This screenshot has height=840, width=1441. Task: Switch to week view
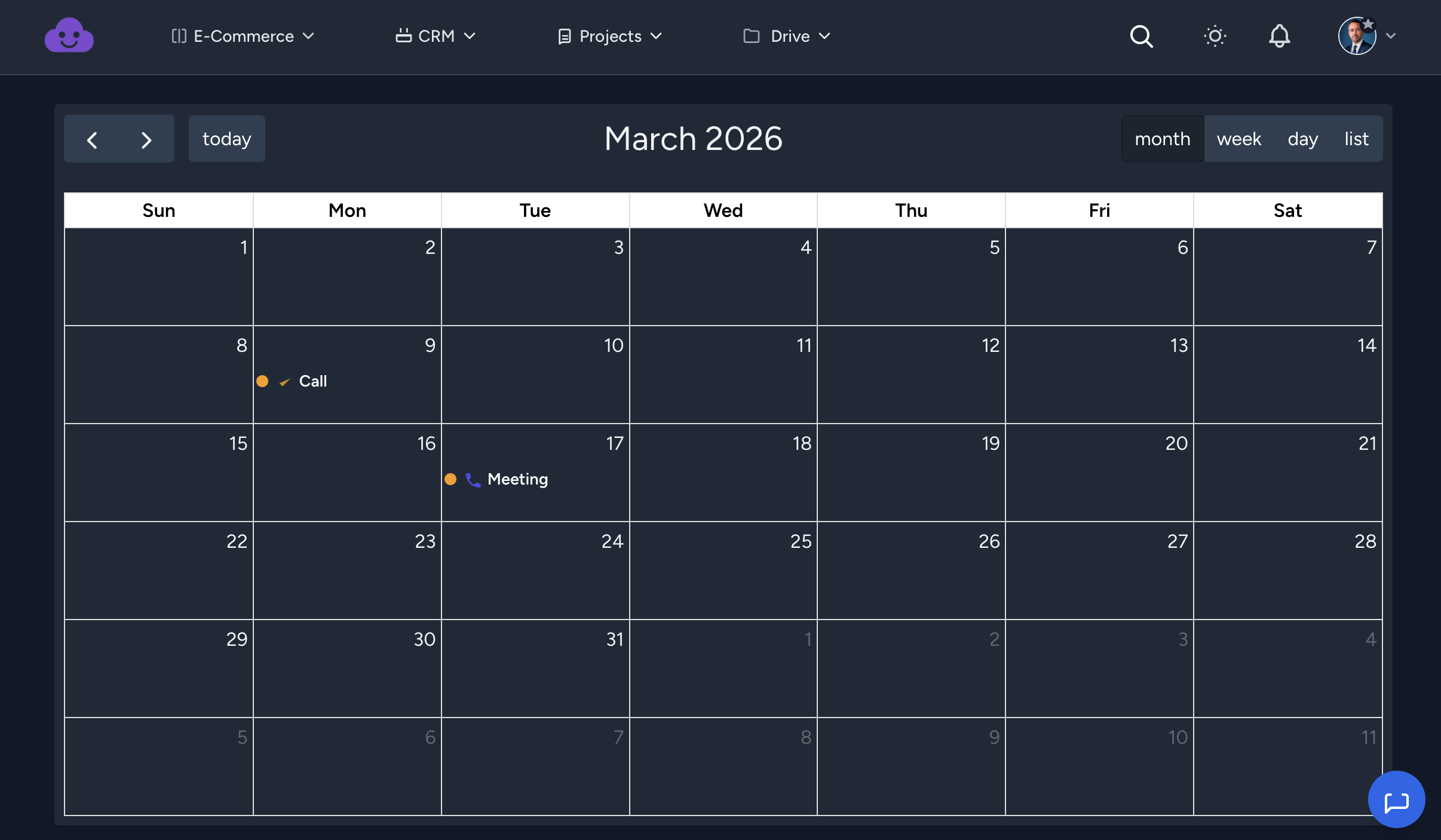[1238, 139]
